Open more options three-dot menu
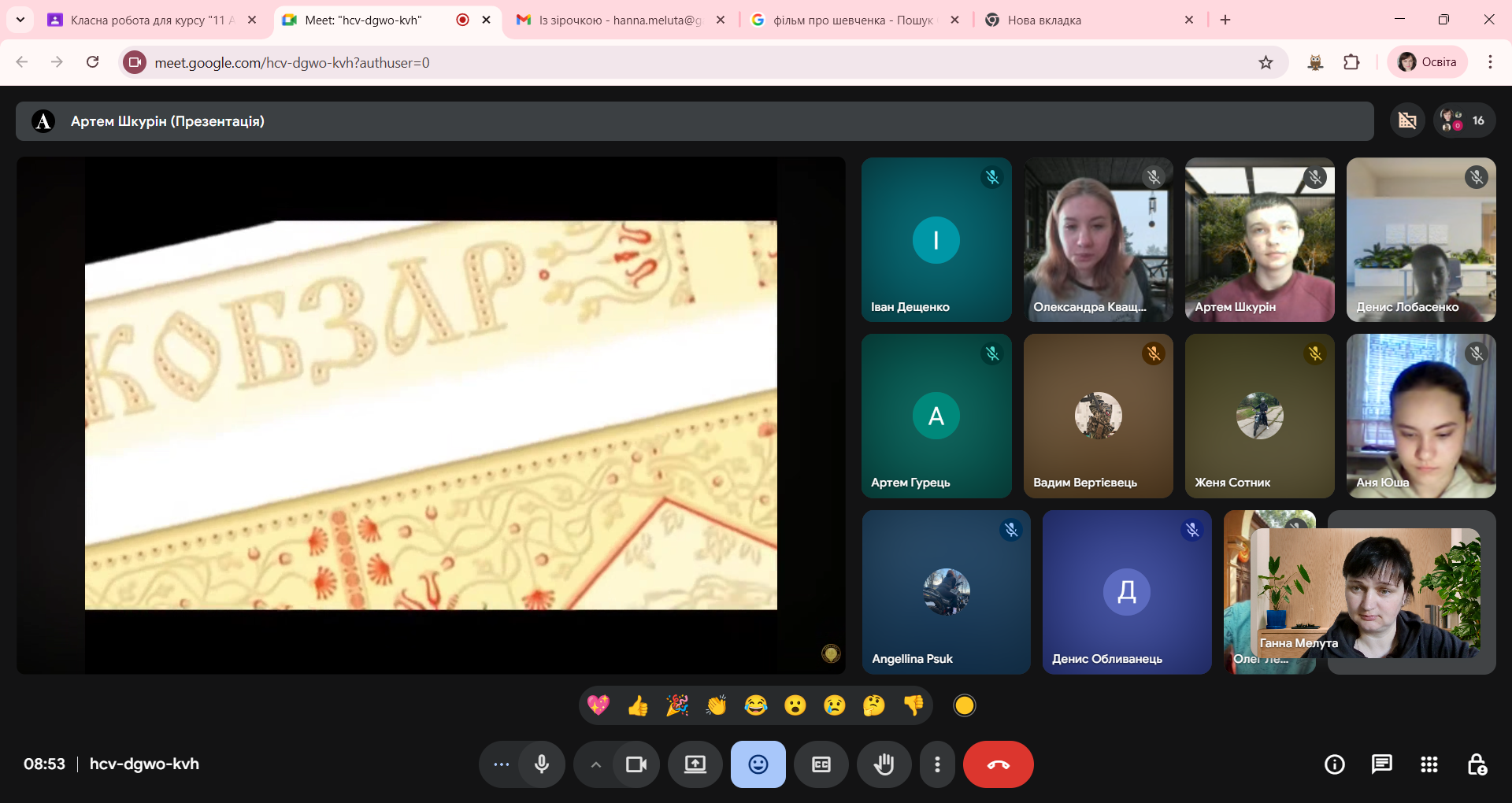 (937, 764)
